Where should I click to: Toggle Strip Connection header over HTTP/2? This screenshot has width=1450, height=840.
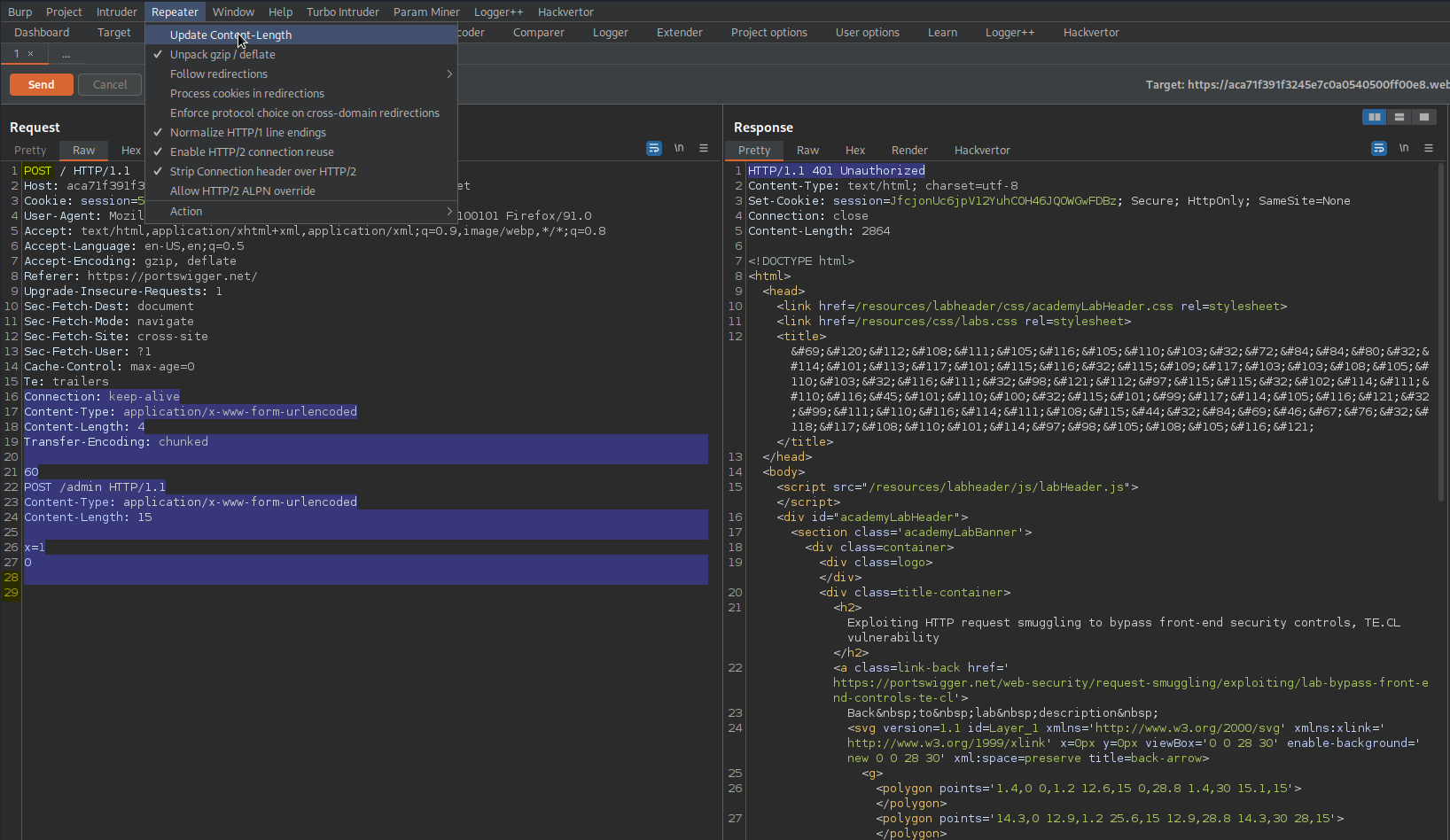(x=301, y=172)
